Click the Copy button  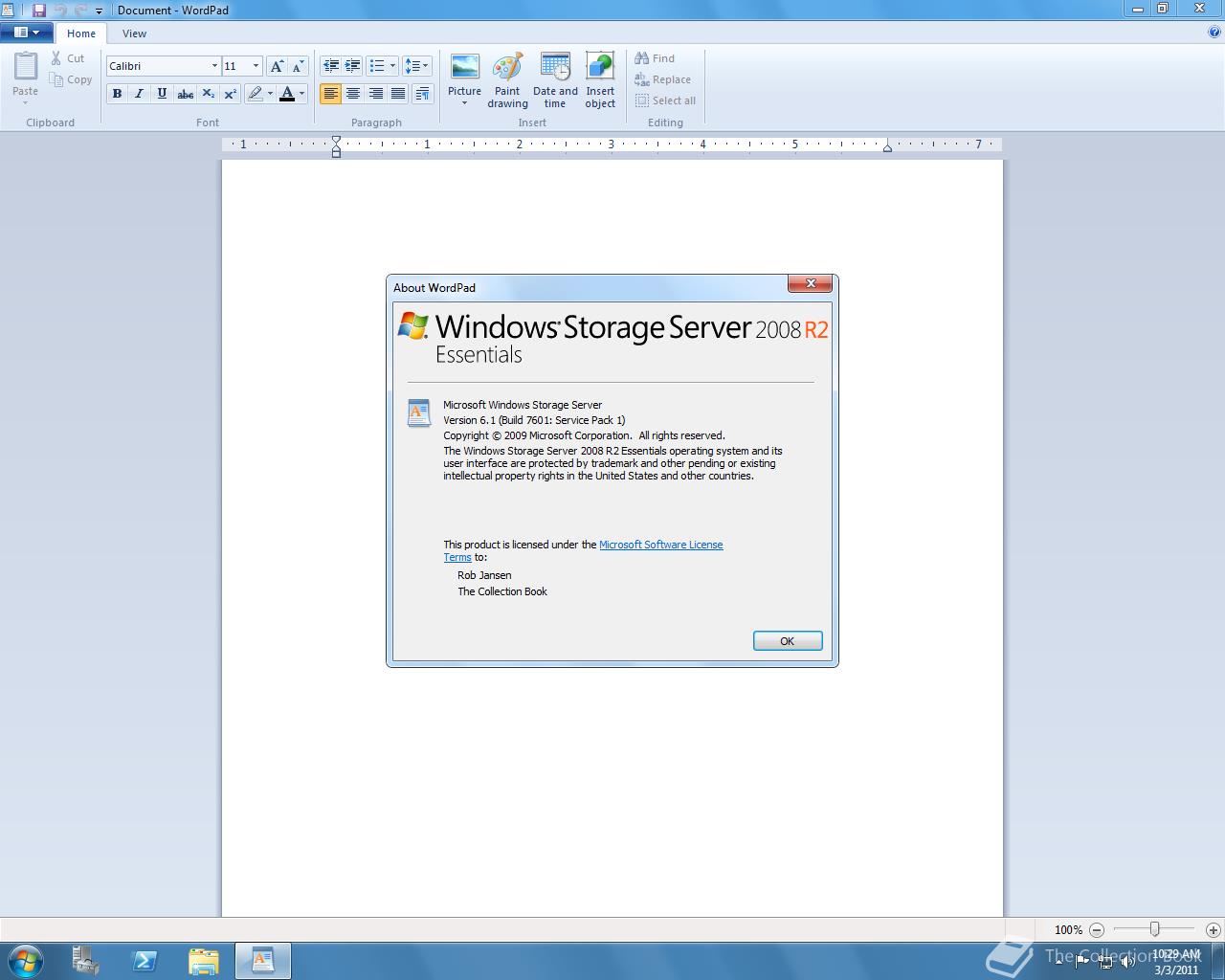[x=71, y=79]
